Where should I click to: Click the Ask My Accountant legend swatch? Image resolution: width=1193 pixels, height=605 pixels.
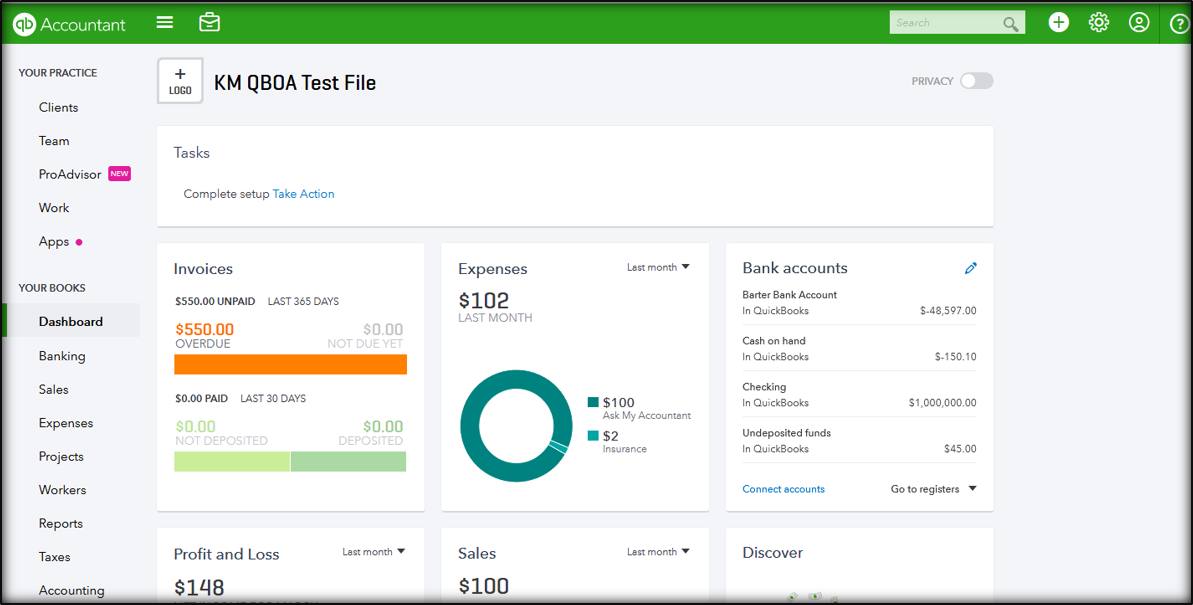(593, 403)
